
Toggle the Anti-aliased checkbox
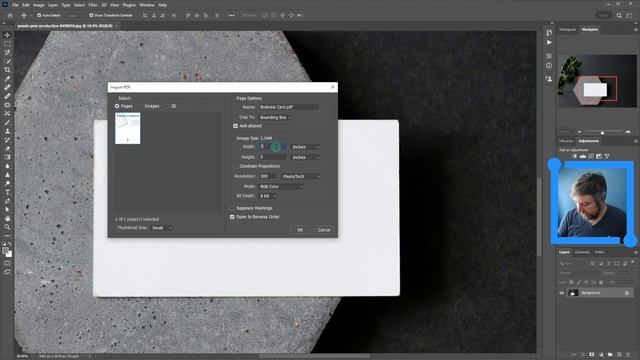click(x=236, y=126)
